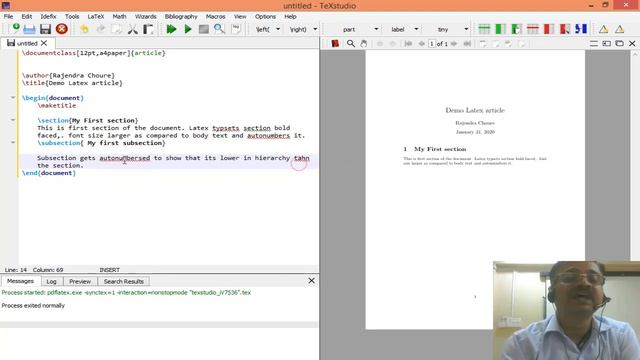Viewport: 640px width, 360px height.
Task: Go to previous PDF page
Action: (422, 44)
